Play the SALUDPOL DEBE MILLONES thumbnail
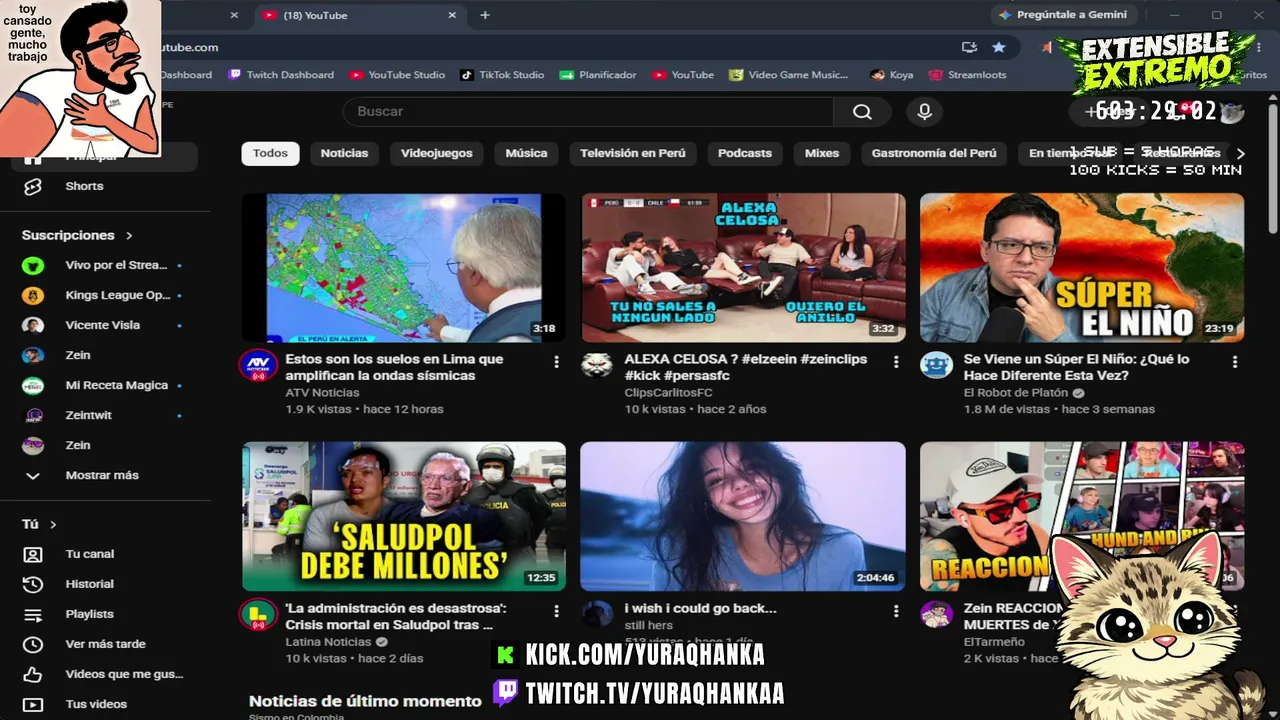 pyautogui.click(x=403, y=516)
